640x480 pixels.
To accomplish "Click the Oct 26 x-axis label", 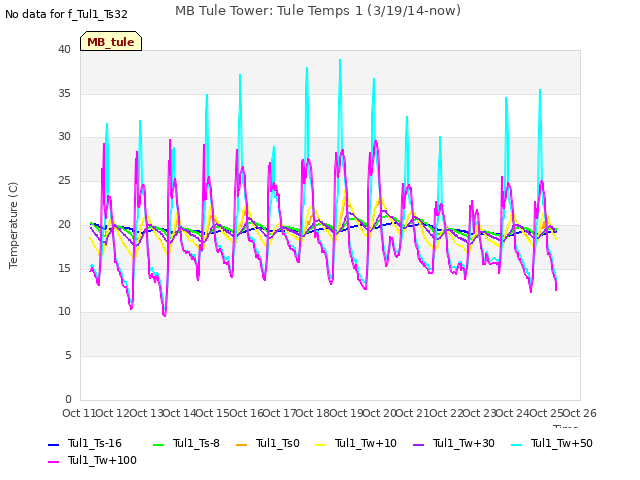I will [x=580, y=413].
